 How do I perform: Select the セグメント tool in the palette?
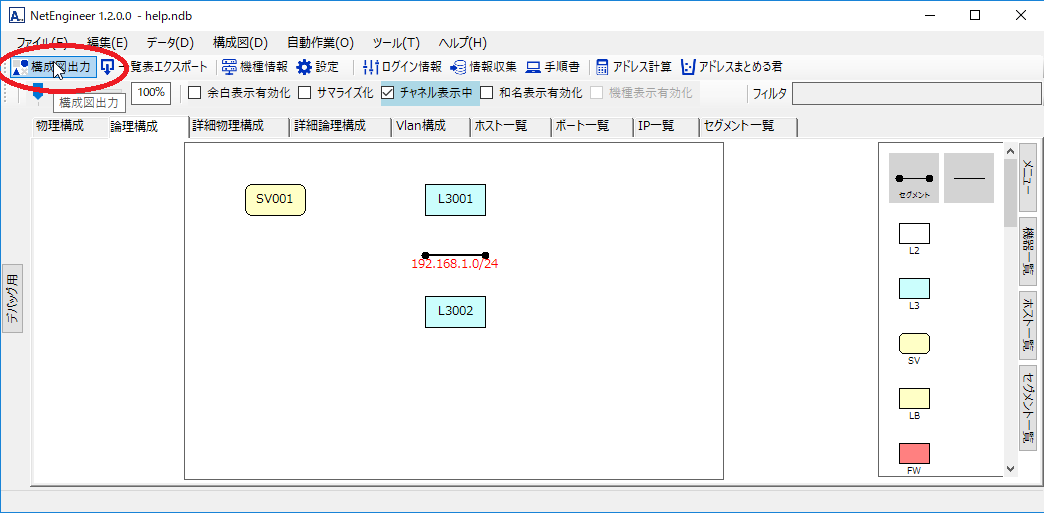pyautogui.click(x=913, y=178)
